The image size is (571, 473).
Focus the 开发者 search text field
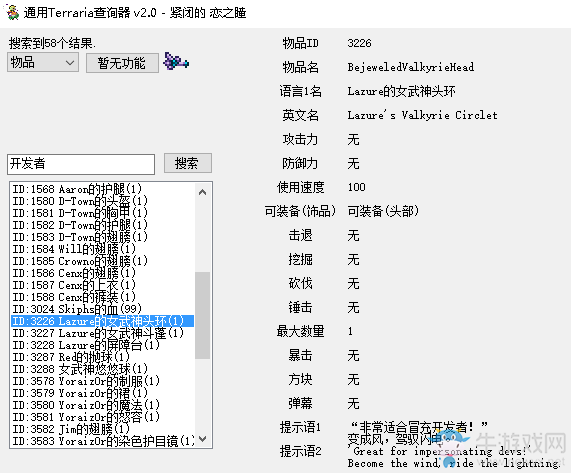81,164
